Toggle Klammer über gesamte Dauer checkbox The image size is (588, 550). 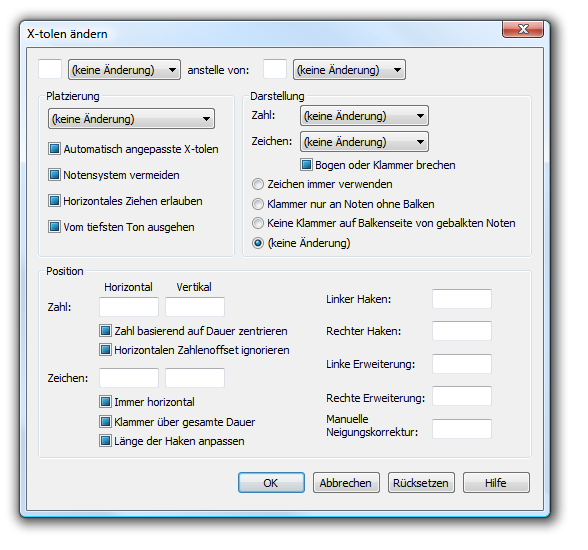[x=105, y=421]
